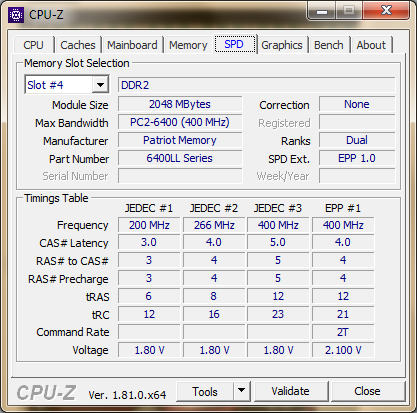
Task: Click the Correction value None
Action: 357,104
